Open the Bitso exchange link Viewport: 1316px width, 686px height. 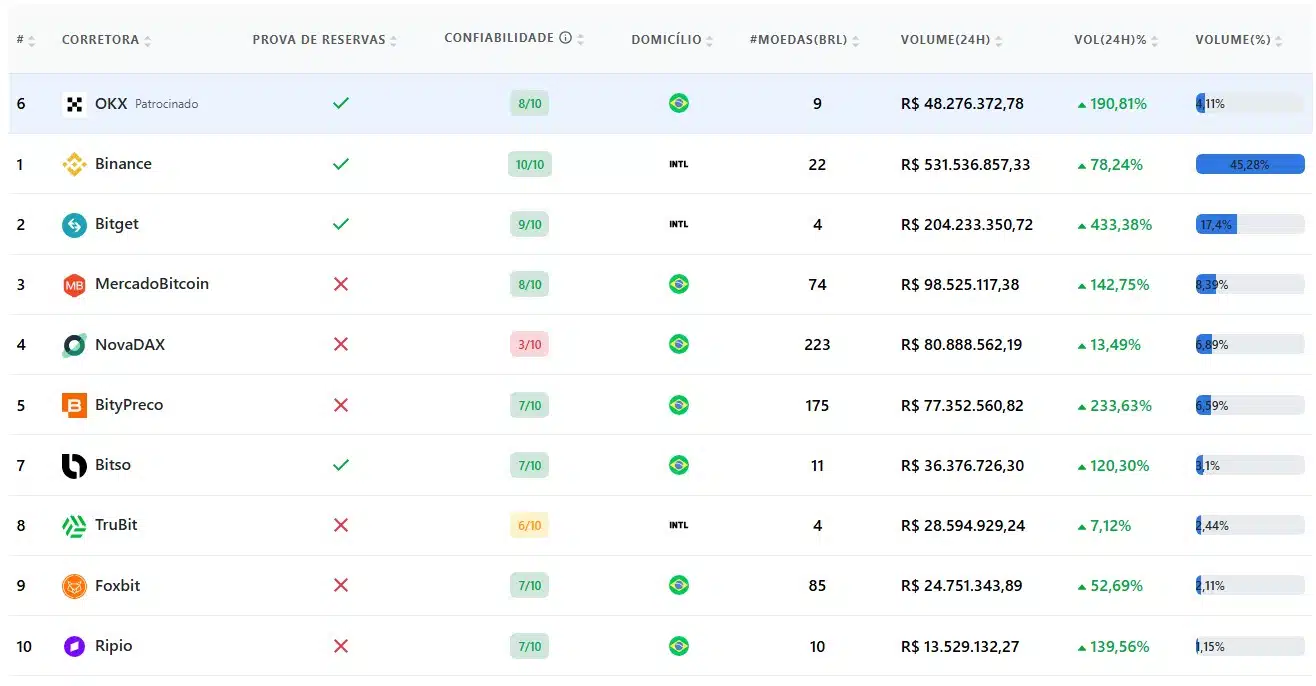(x=113, y=465)
